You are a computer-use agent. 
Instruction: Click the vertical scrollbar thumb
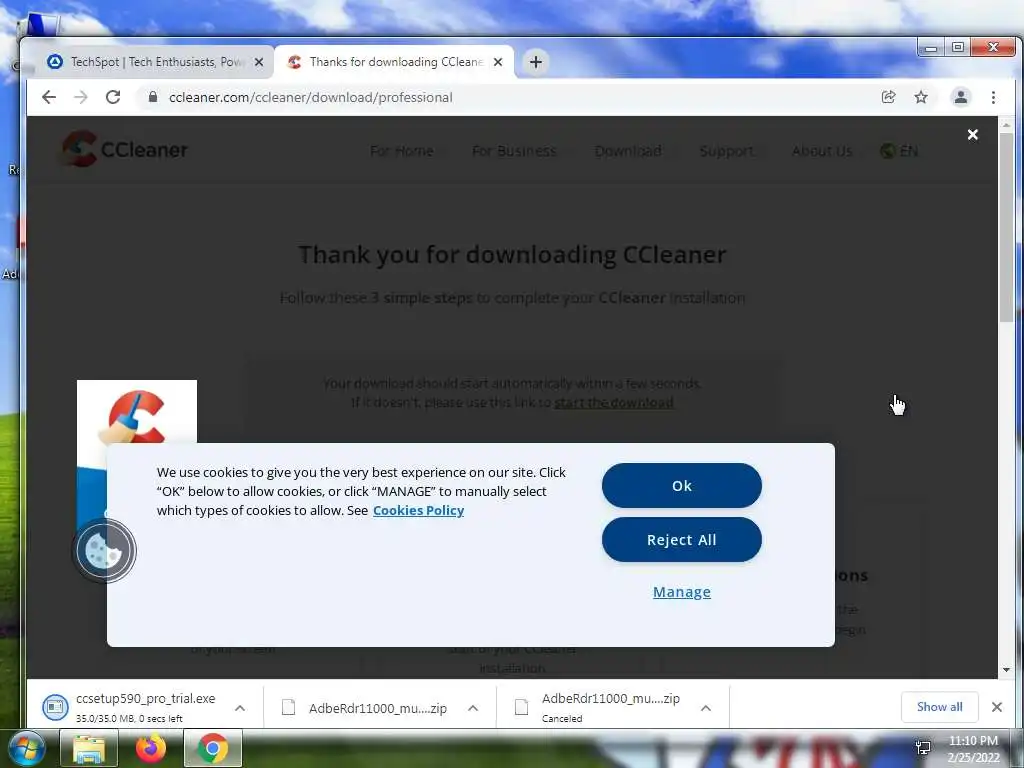pyautogui.click(x=1006, y=227)
